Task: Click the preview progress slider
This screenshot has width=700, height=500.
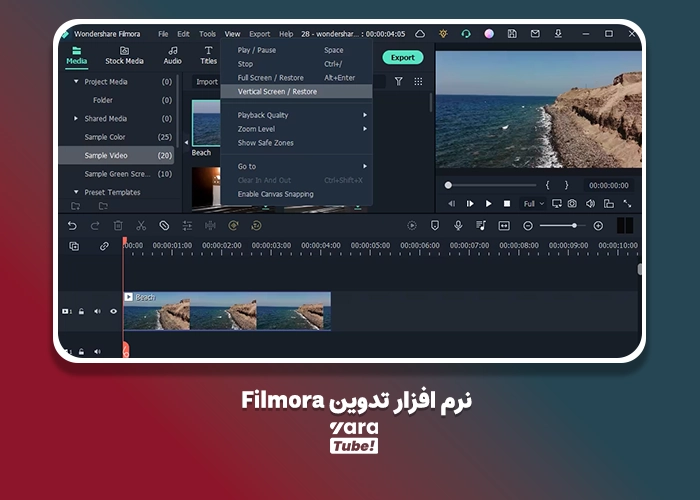Action: (491, 185)
